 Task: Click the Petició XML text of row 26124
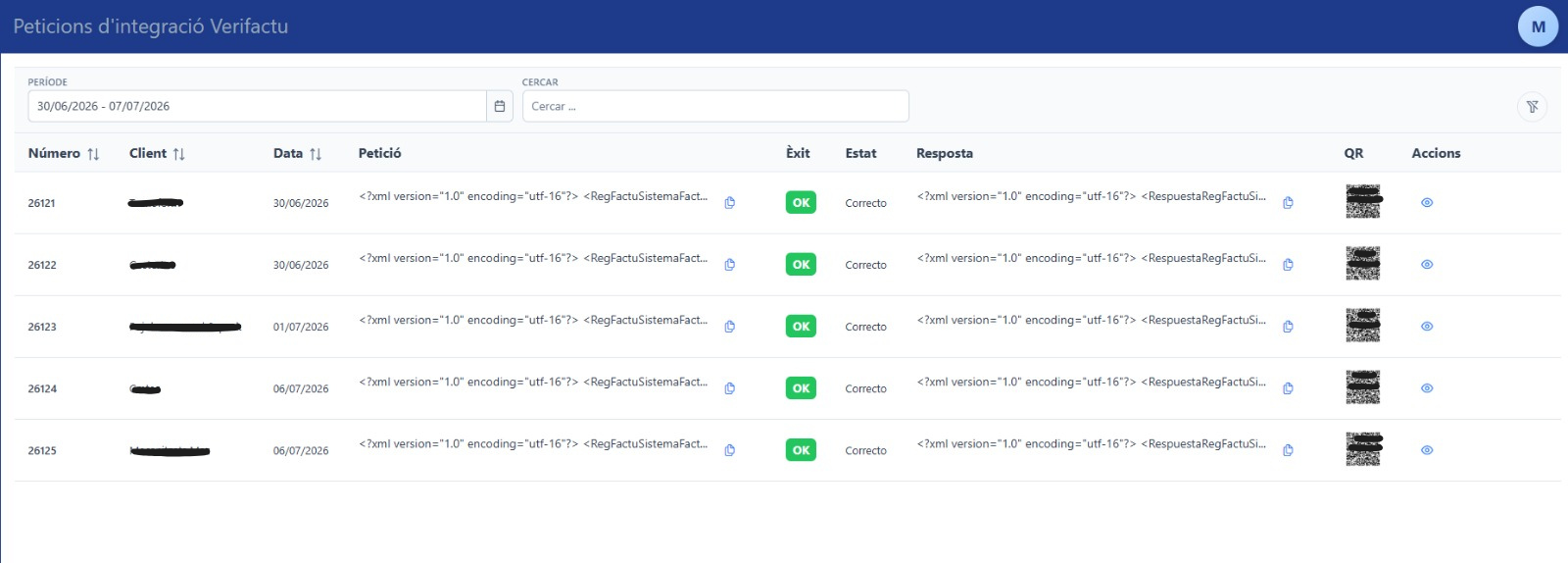[533, 382]
